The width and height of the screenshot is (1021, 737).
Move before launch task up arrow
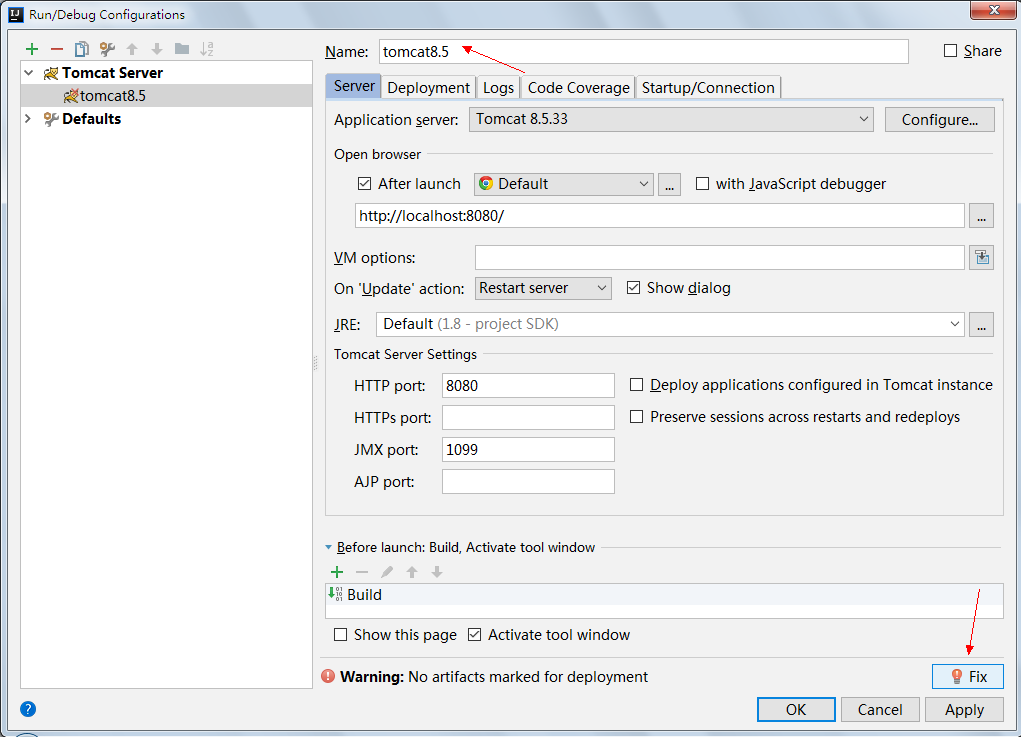pyautogui.click(x=412, y=572)
